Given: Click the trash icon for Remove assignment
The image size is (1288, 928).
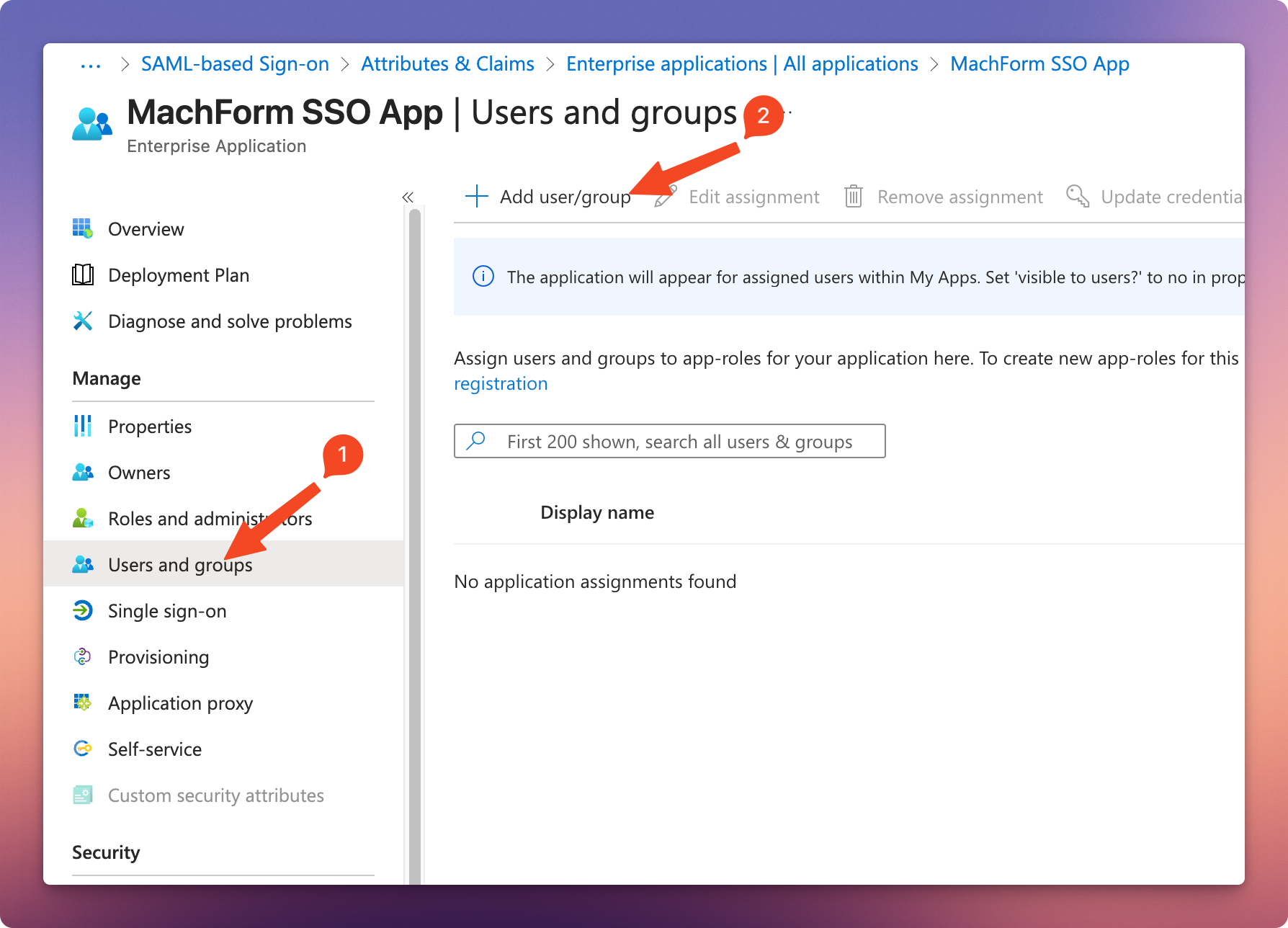Looking at the screenshot, I should click(854, 196).
